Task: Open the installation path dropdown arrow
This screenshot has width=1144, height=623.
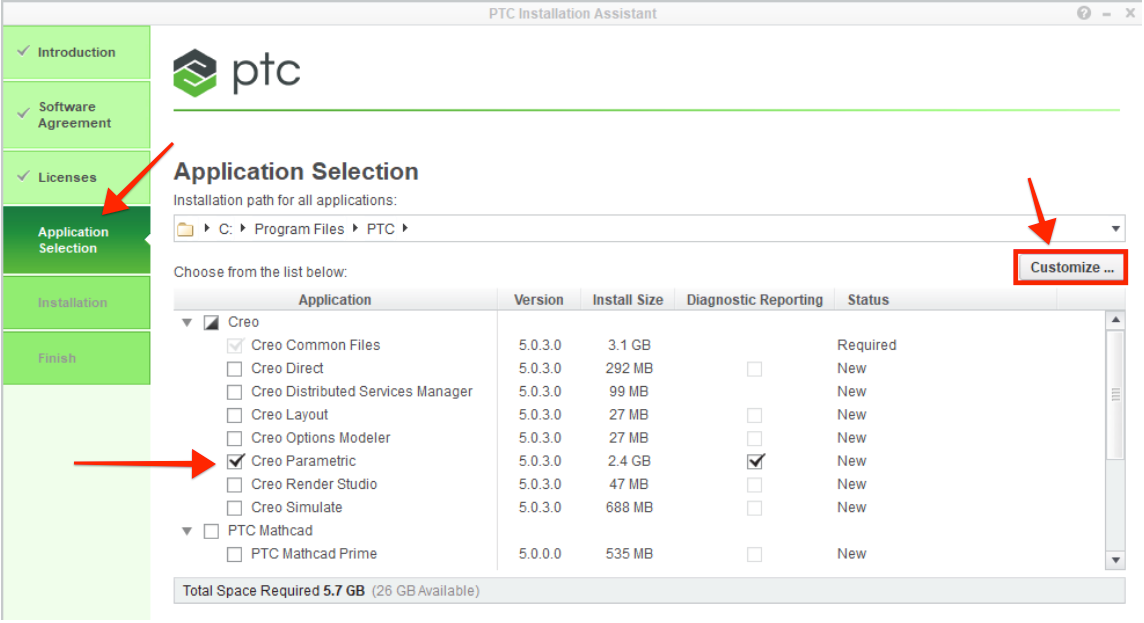Action: pyautogui.click(x=1115, y=229)
